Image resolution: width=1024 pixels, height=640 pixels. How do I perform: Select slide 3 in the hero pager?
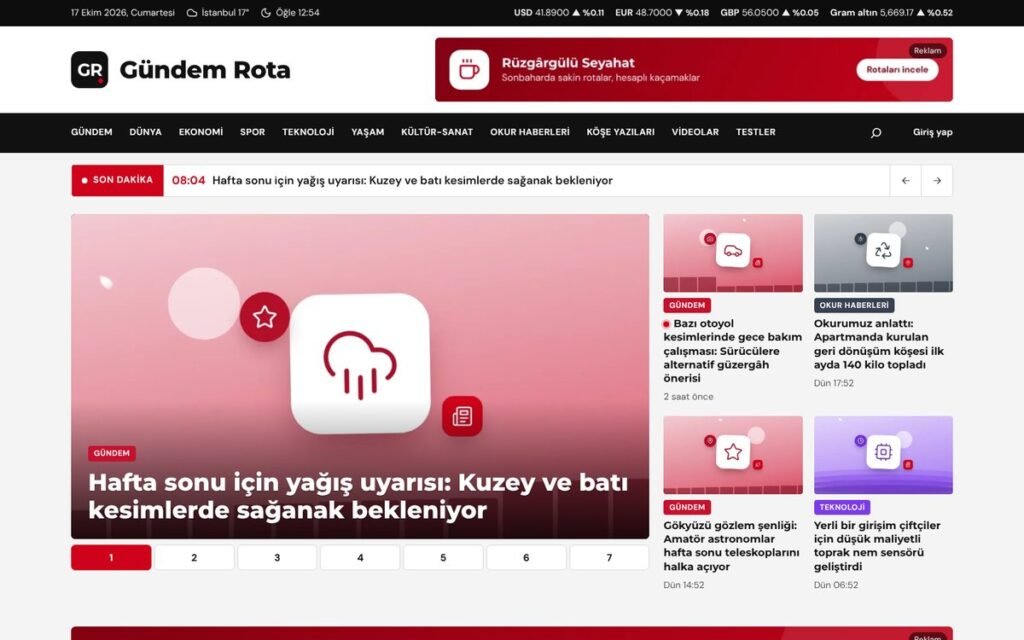[277, 558]
